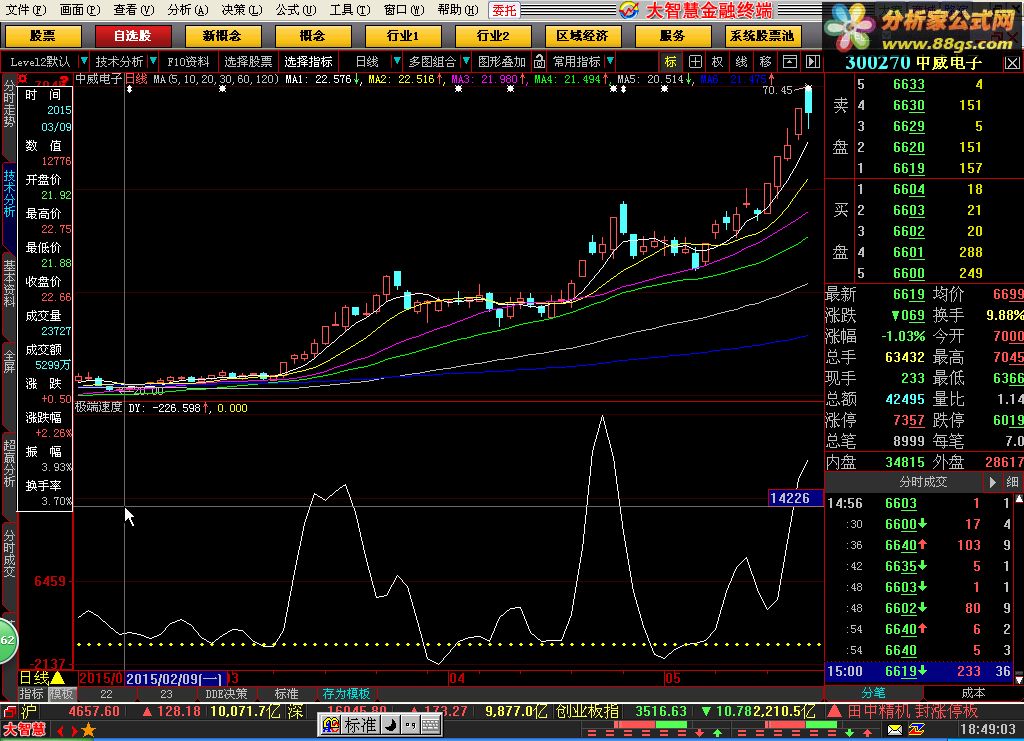Screen dimensions: 1024x741
Task: Open the 区域经济 category
Action: click(x=582, y=36)
